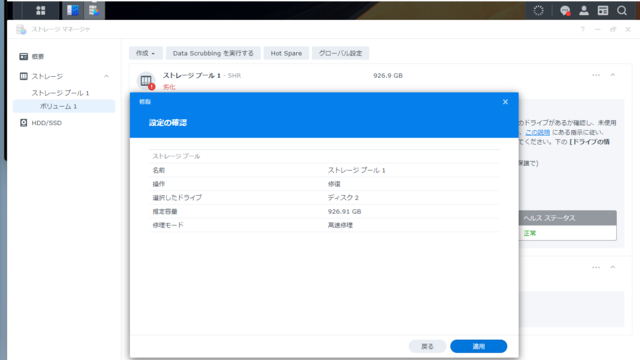The height and width of the screenshot is (360, 640).
Task: Open the resource loading indicator icon
Action: click(x=538, y=11)
